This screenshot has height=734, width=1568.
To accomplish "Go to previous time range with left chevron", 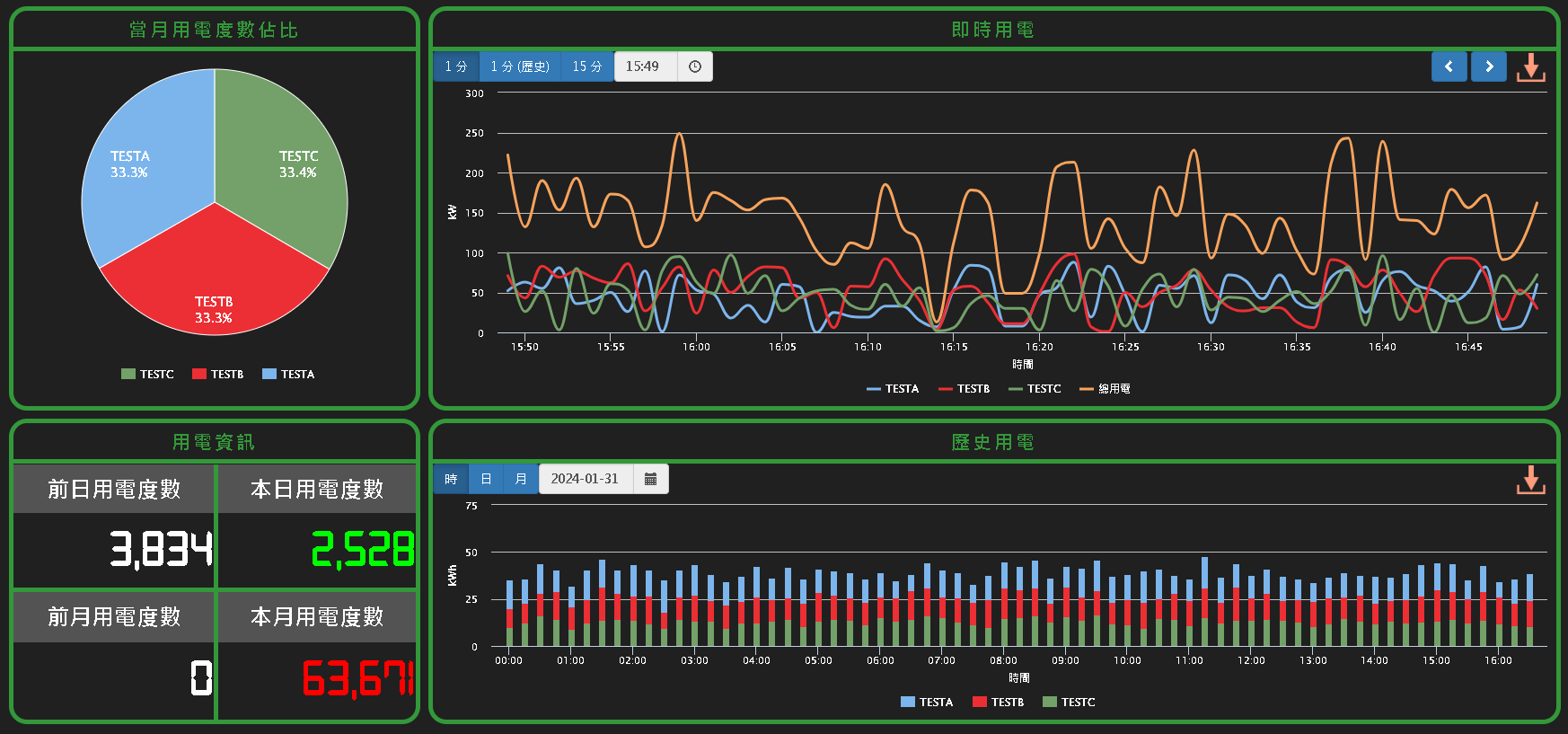I will coord(1449,66).
